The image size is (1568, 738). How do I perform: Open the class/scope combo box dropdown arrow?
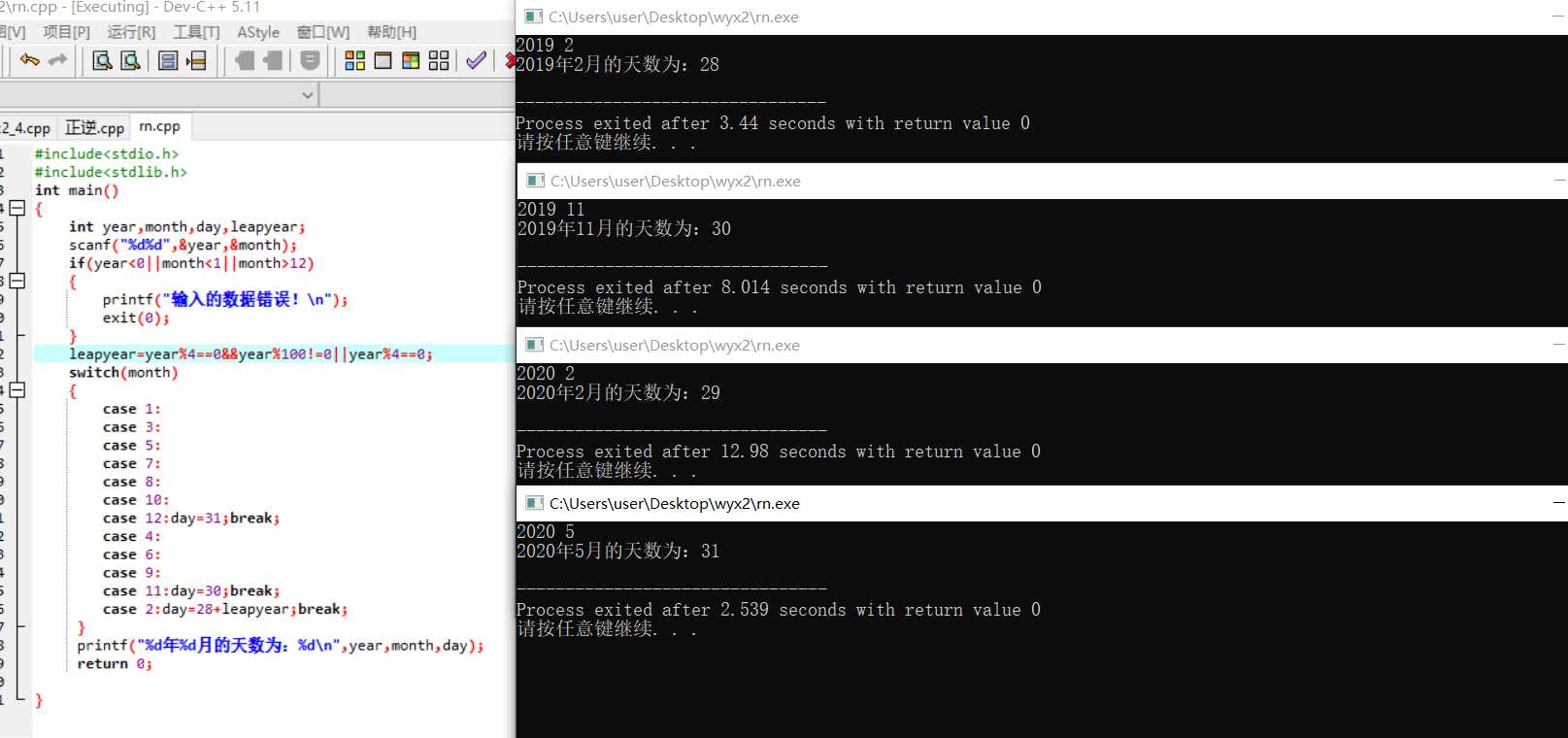308,95
